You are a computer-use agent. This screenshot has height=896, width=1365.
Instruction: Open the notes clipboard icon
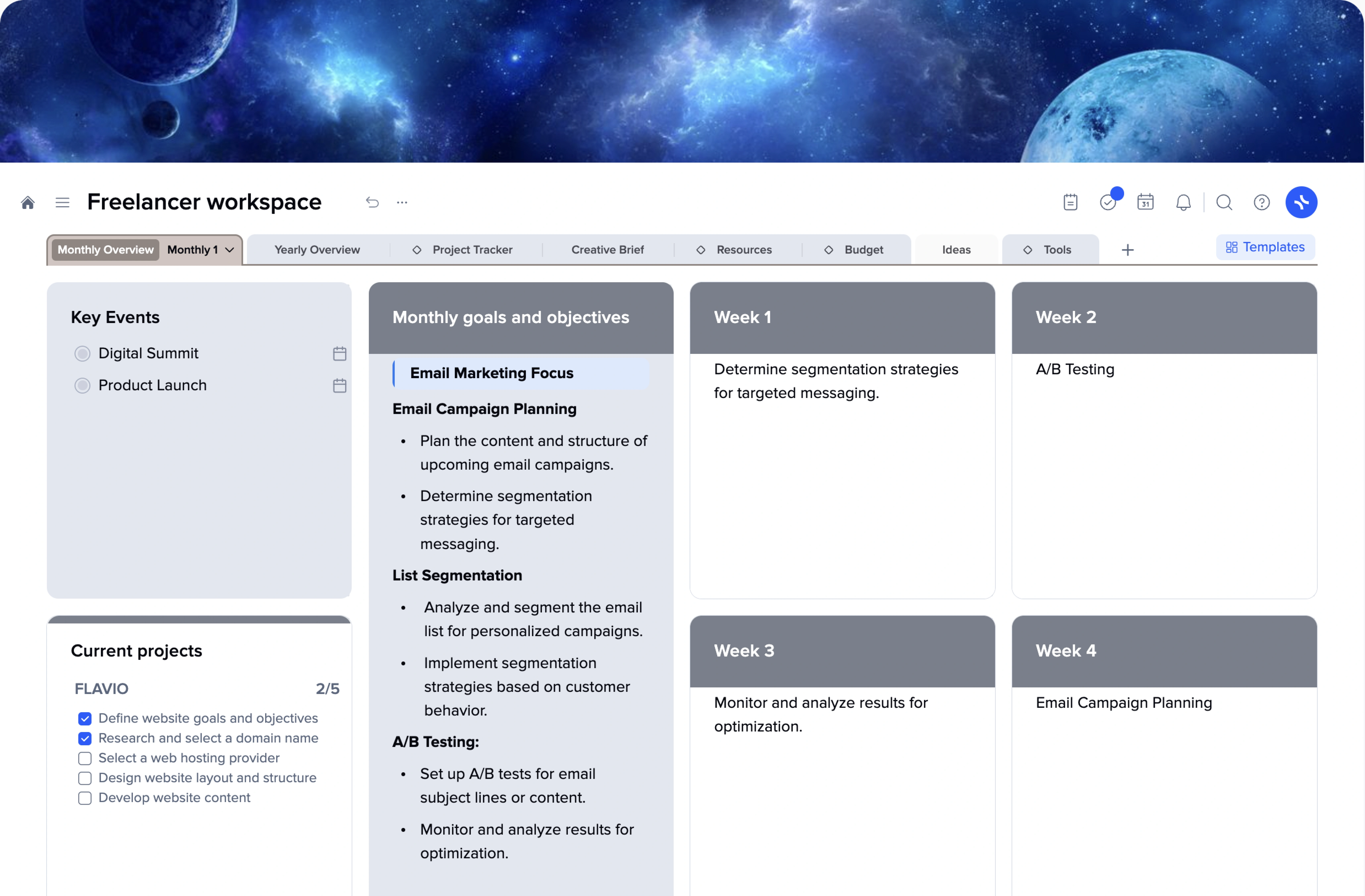pos(1070,203)
